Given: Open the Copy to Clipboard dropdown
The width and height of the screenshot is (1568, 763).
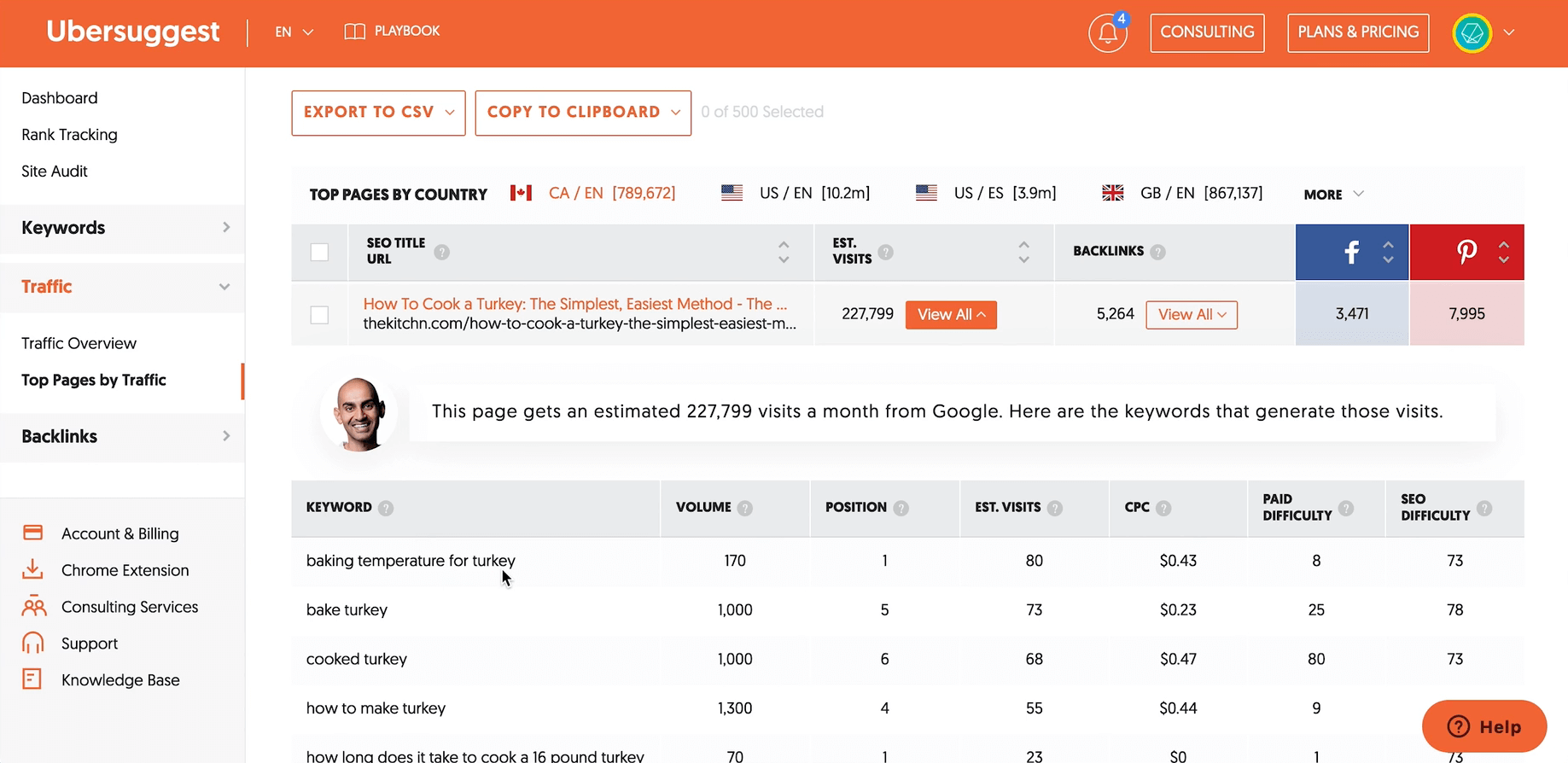Looking at the screenshot, I should point(583,113).
